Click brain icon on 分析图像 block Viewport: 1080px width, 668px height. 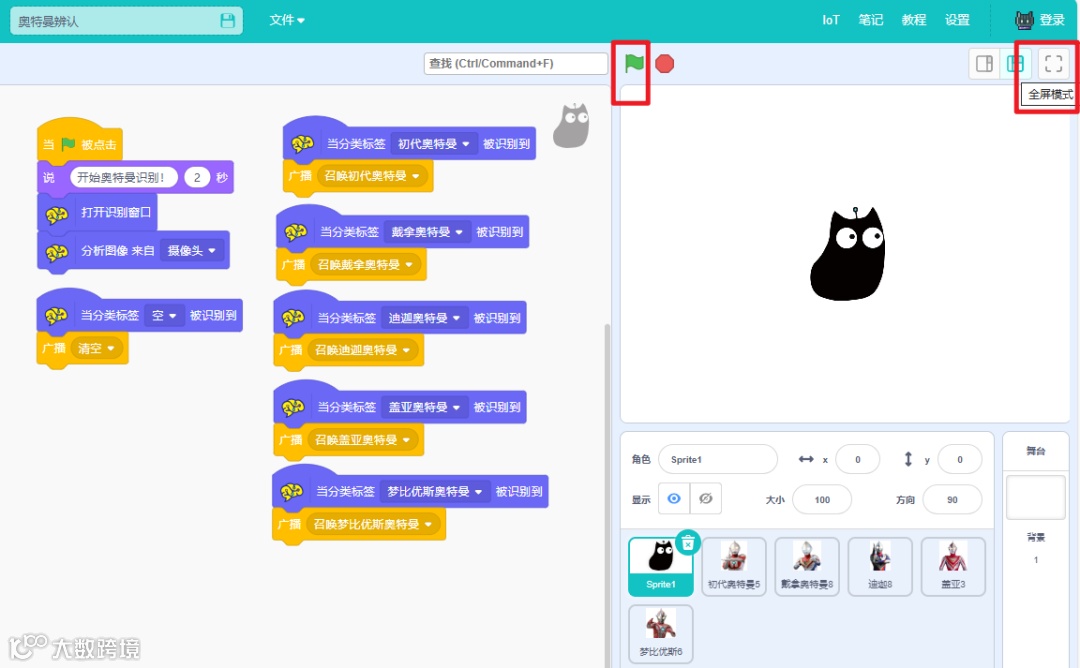[57, 252]
